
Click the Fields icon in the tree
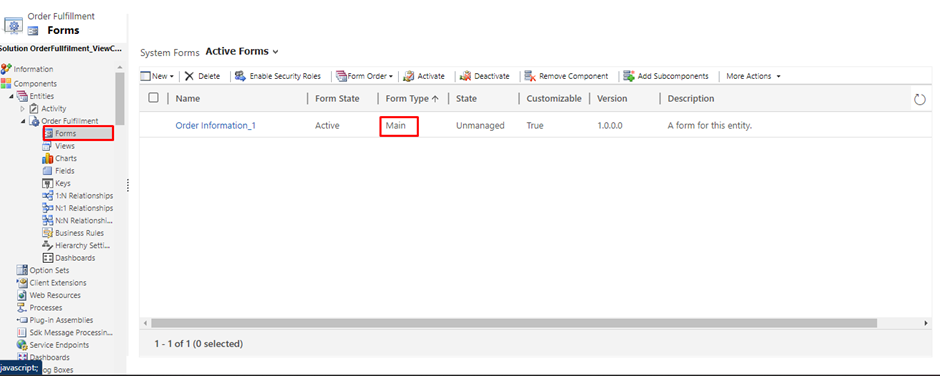tap(47, 171)
